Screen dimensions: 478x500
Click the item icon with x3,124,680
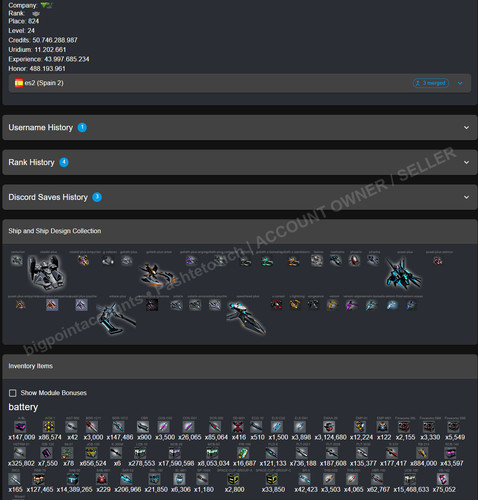329,426
